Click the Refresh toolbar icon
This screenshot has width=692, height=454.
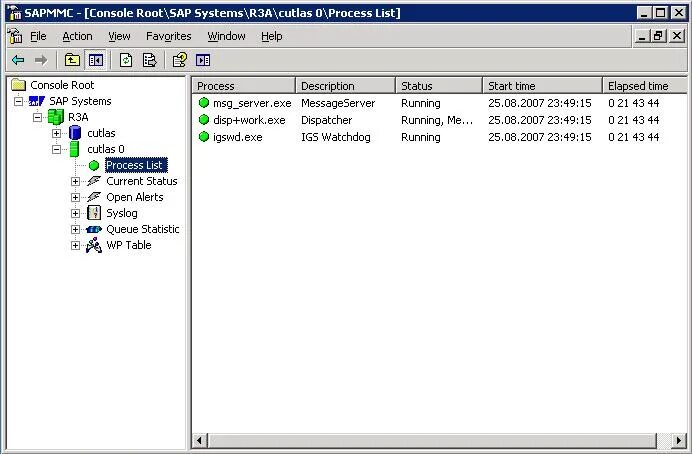126,60
